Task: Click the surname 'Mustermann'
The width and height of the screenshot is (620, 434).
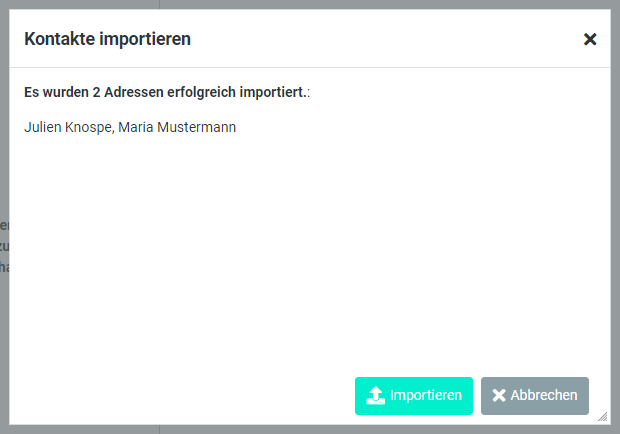Action: click(197, 127)
